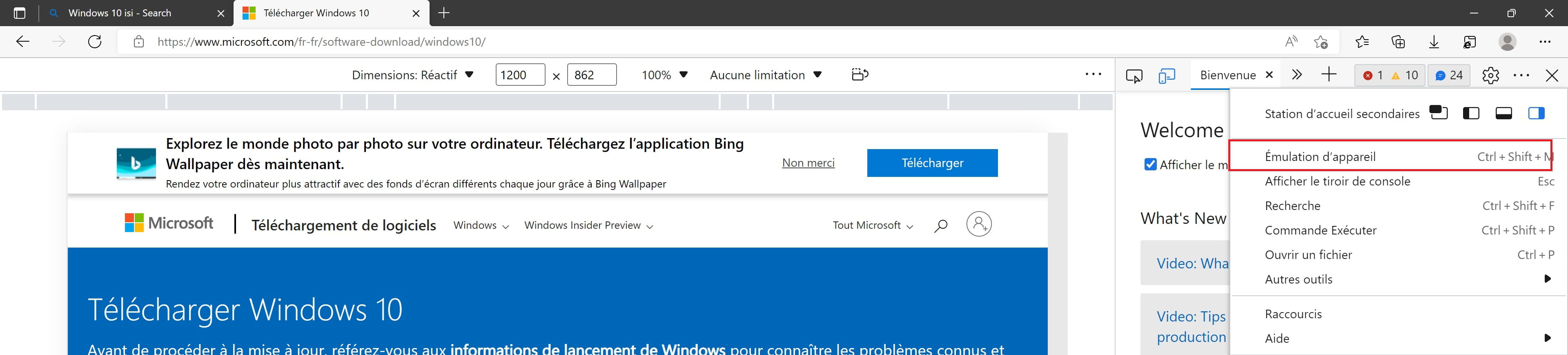Dock DevTools to the right
1568x355 pixels.
pos(1536,113)
